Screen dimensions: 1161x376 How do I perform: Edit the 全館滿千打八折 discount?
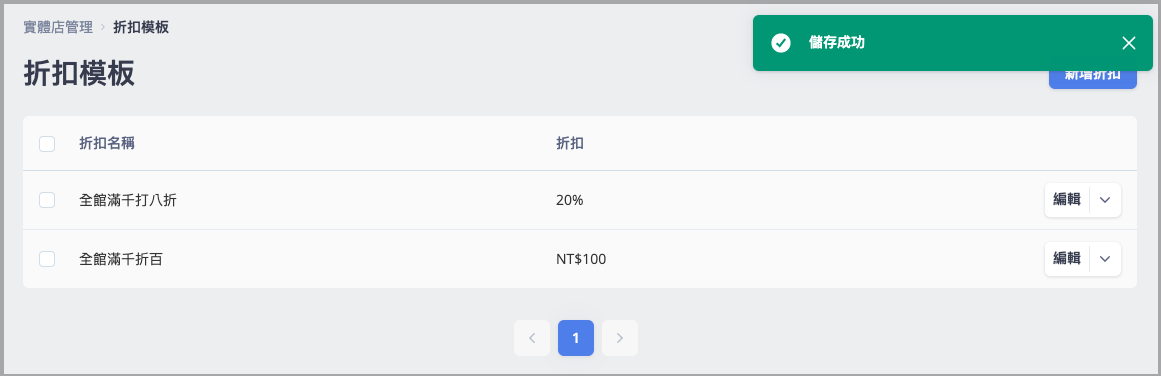(1067, 200)
